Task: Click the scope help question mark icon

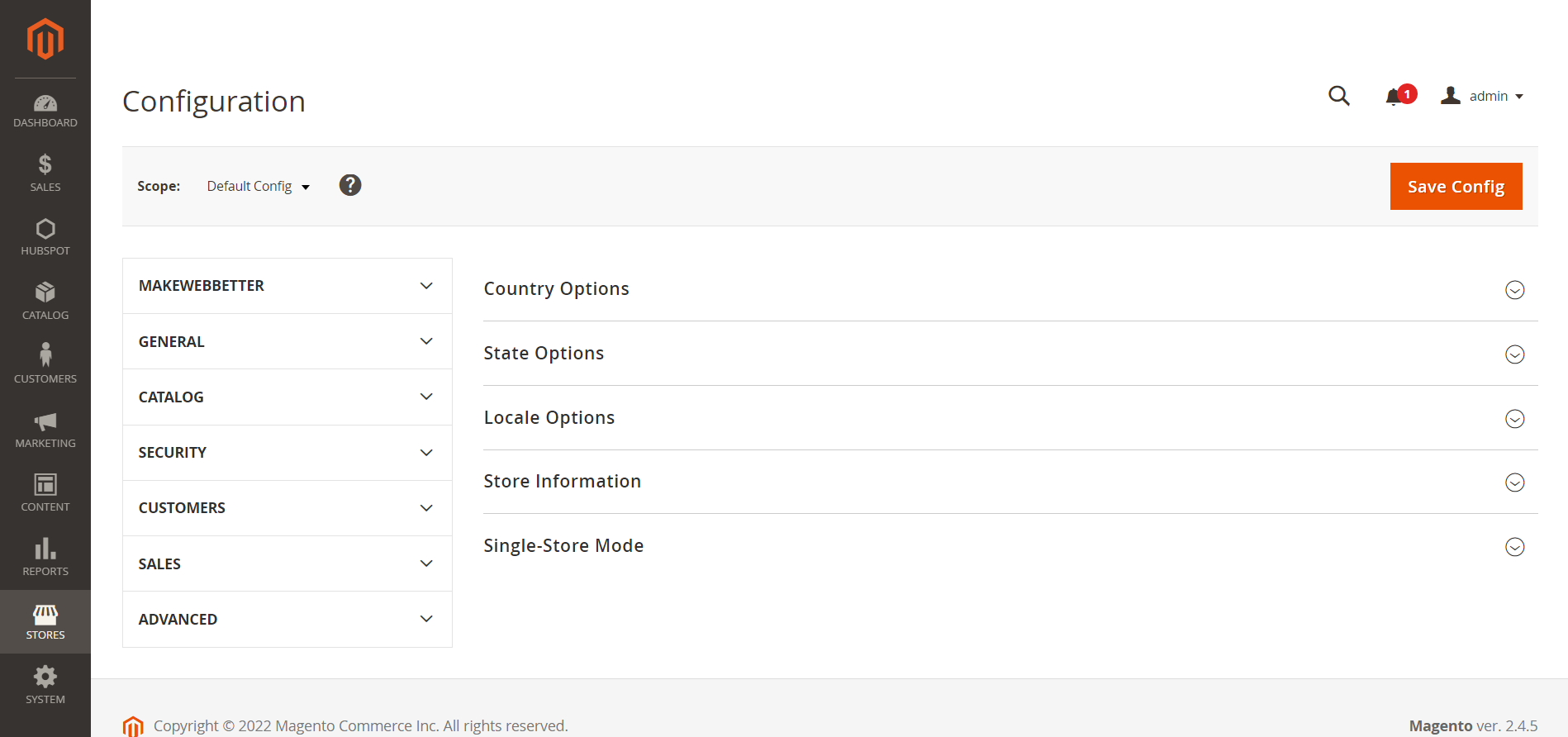Action: pyautogui.click(x=350, y=185)
